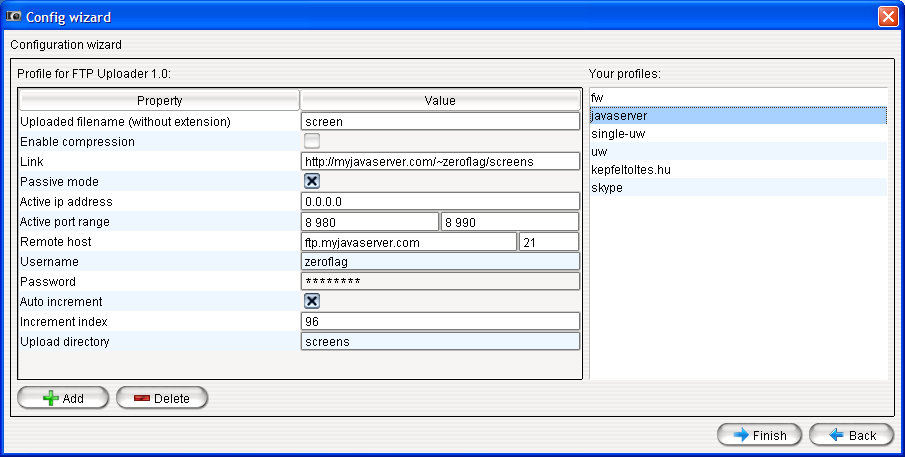
Task: Click the Remote host label
Action: [56, 242]
